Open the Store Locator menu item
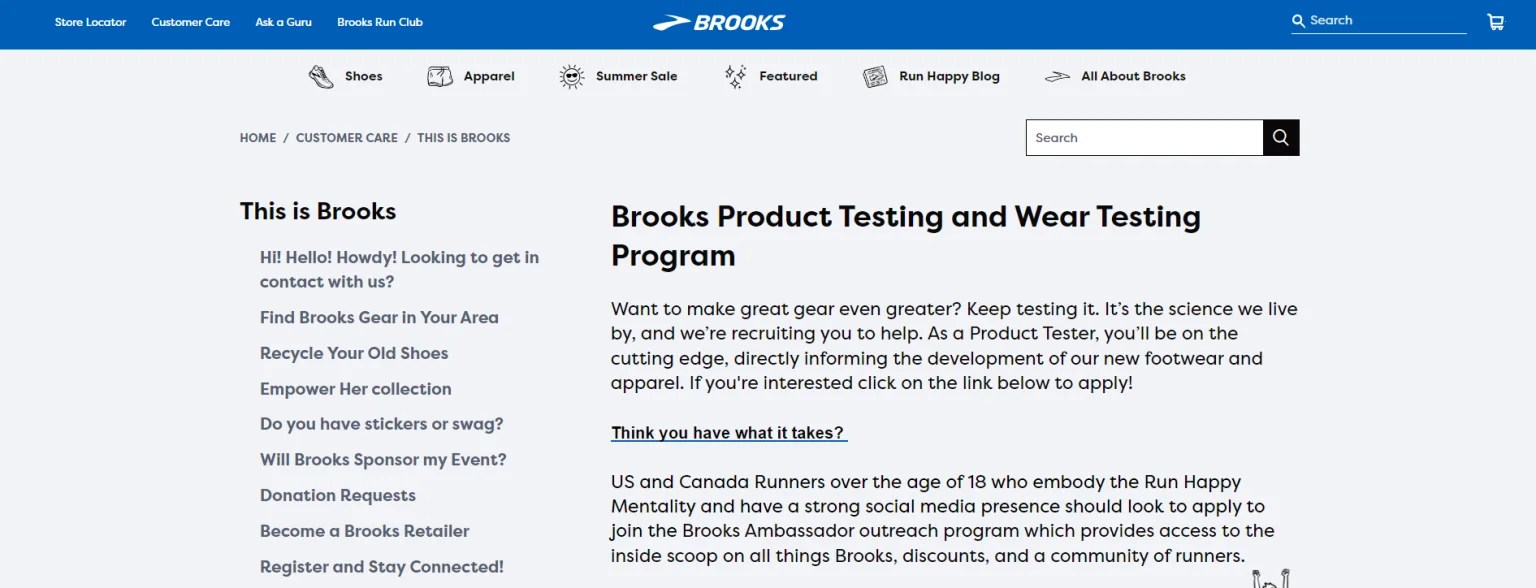The width and height of the screenshot is (1536, 588). pyautogui.click(x=90, y=21)
